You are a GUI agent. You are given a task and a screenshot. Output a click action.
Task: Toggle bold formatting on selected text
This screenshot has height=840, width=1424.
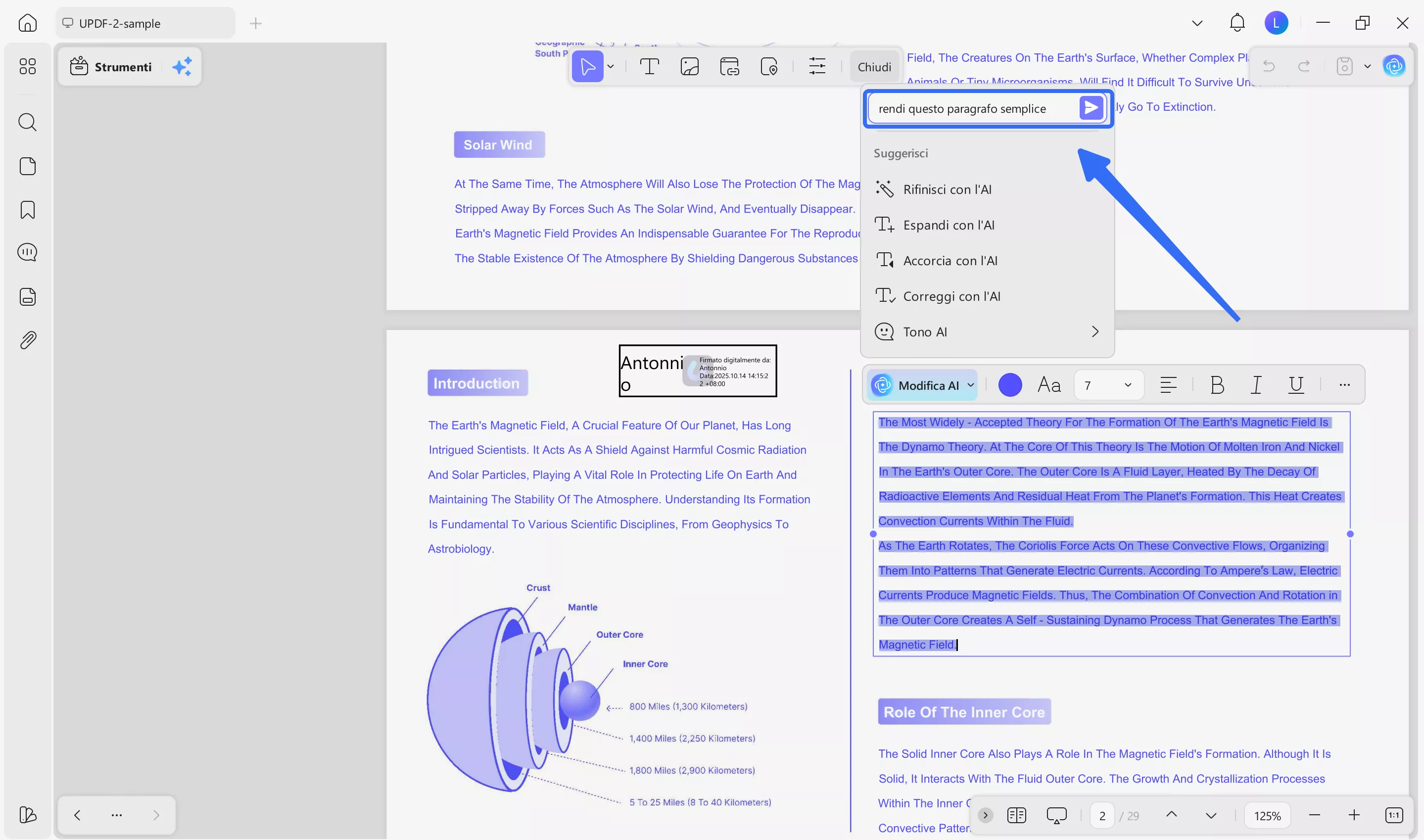[x=1217, y=385]
